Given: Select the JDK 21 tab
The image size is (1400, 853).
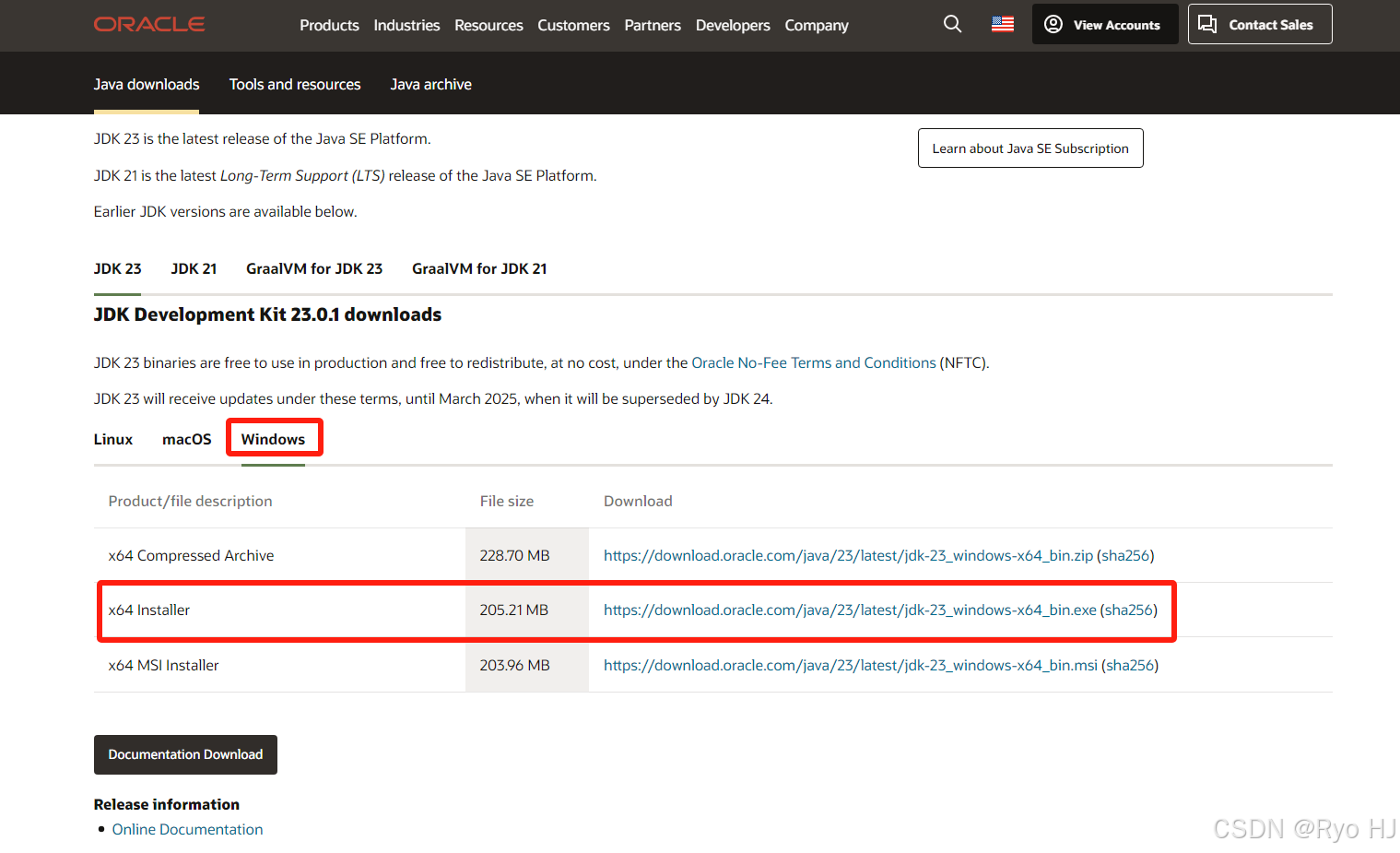Looking at the screenshot, I should pyautogui.click(x=194, y=268).
